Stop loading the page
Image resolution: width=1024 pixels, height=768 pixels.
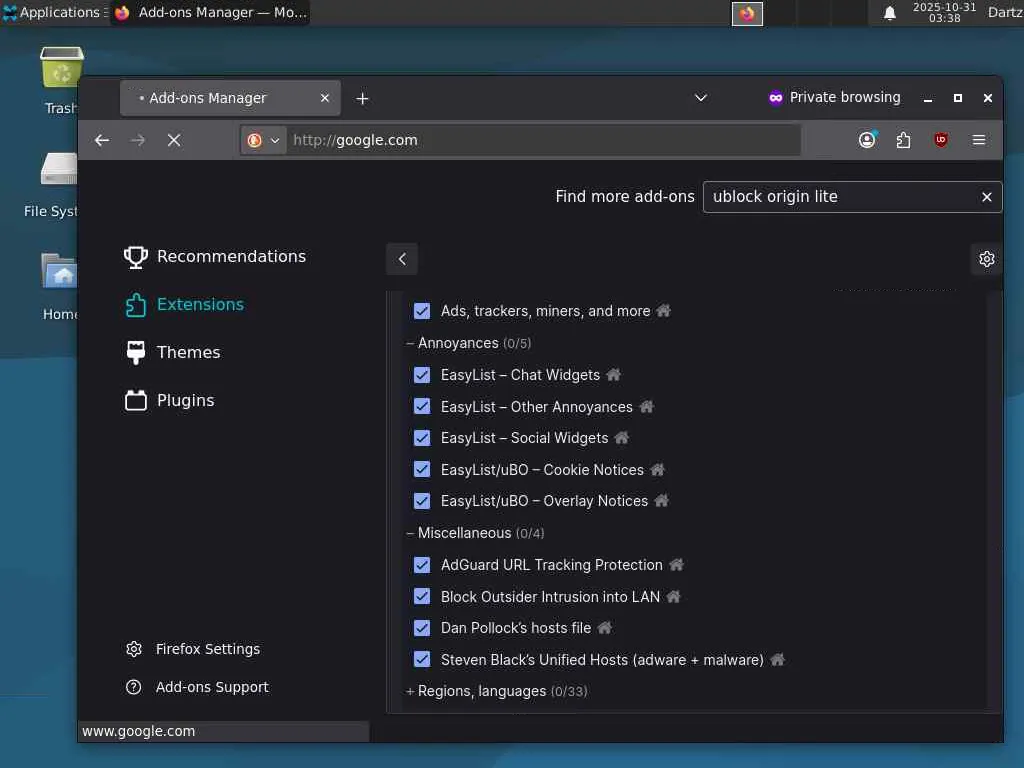click(x=174, y=140)
